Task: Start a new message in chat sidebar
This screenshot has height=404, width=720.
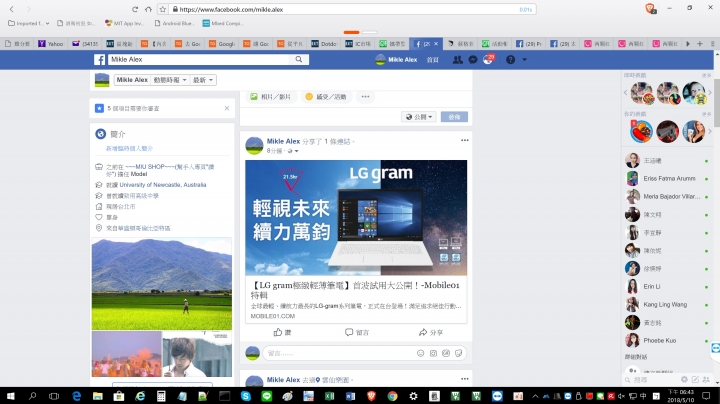Action: (695, 379)
